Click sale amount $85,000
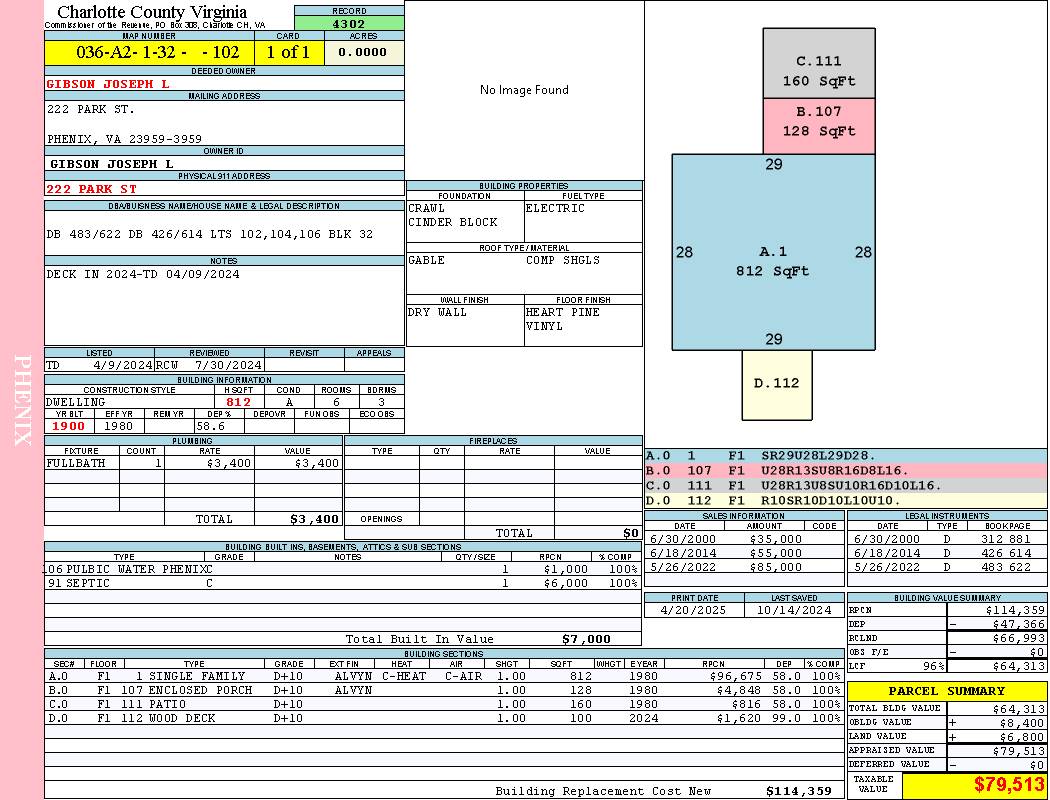The width and height of the screenshot is (1050, 800). tap(775, 567)
